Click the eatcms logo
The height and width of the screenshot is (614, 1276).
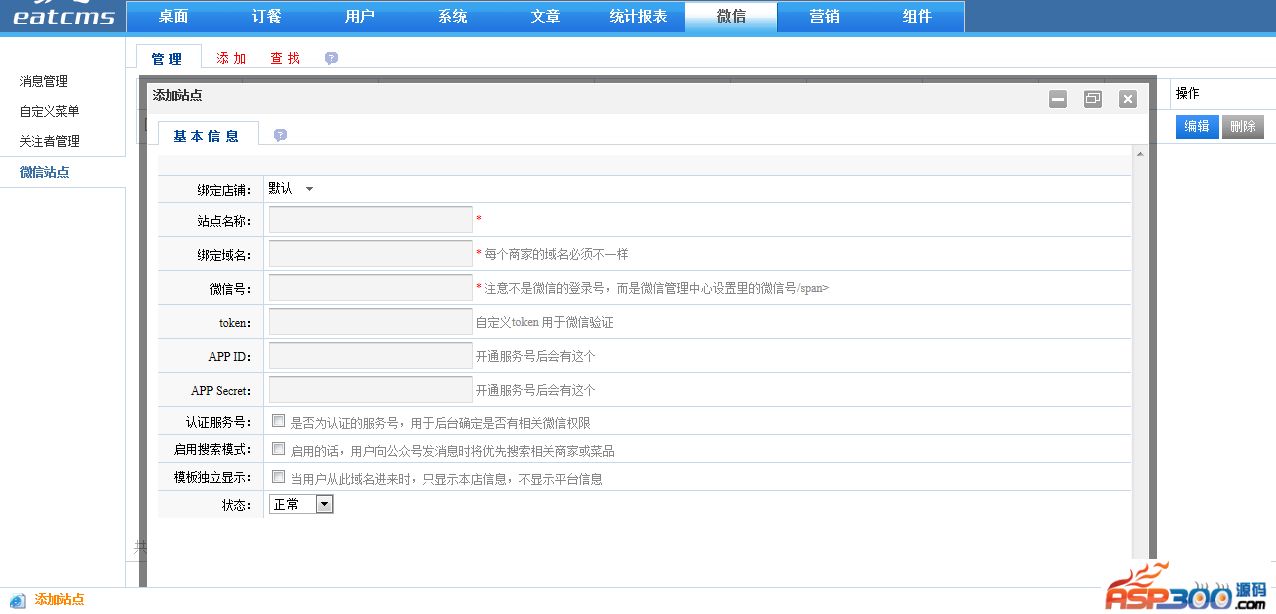tap(63, 15)
